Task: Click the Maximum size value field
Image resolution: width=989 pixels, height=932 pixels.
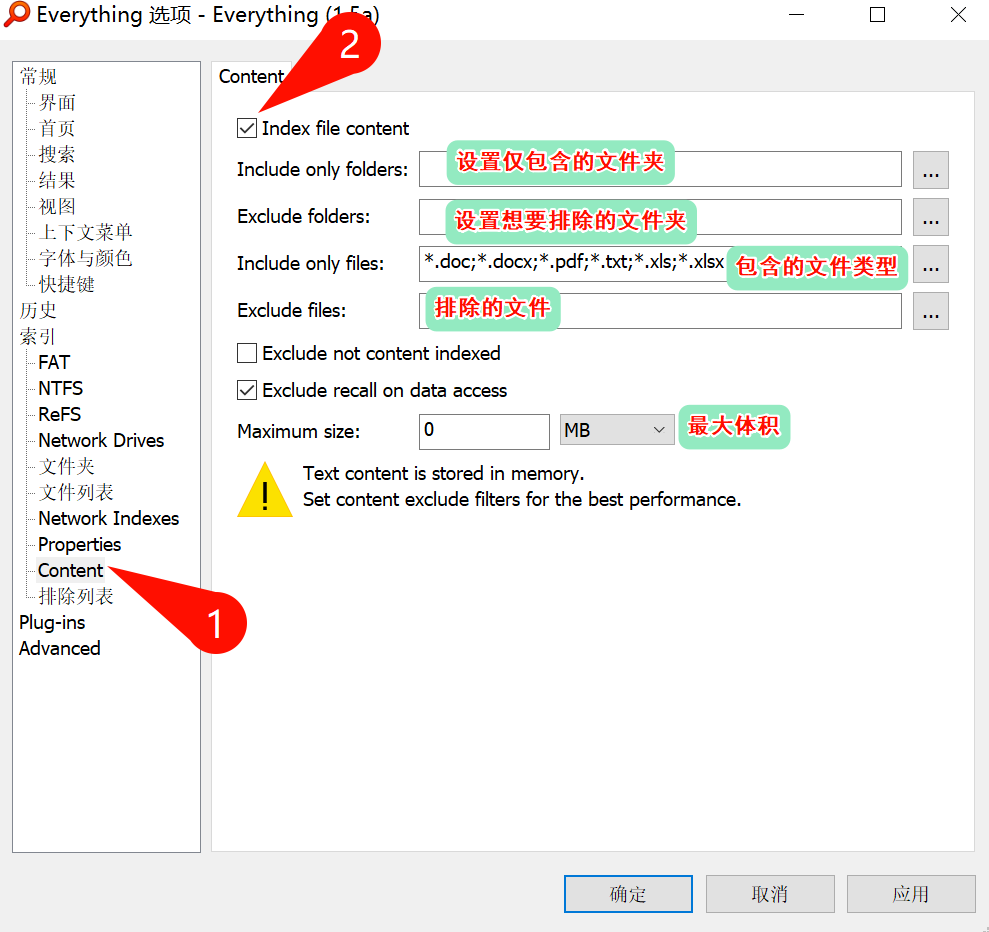Action: coord(484,431)
